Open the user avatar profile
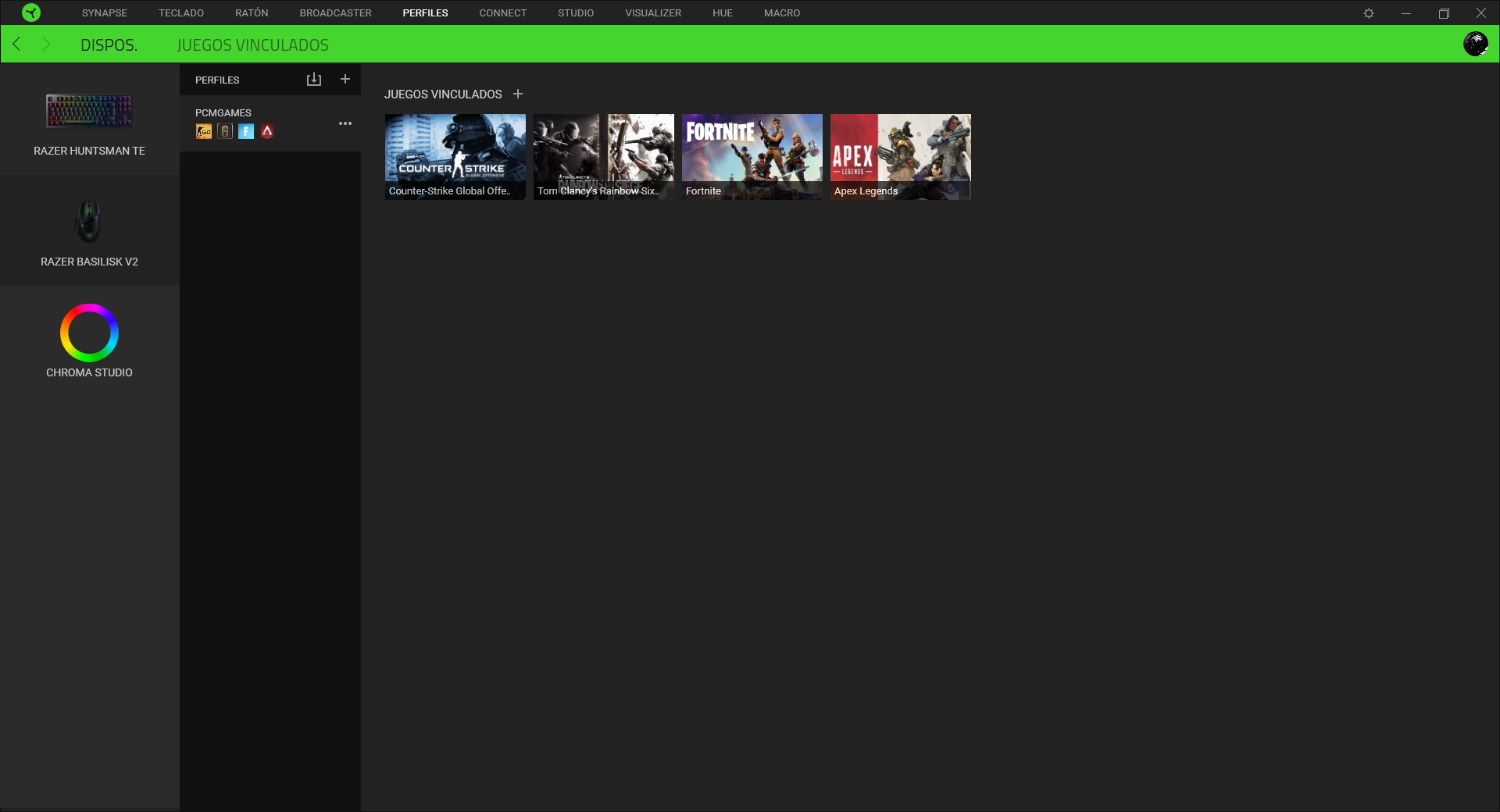The width and height of the screenshot is (1500, 812). (1475, 44)
